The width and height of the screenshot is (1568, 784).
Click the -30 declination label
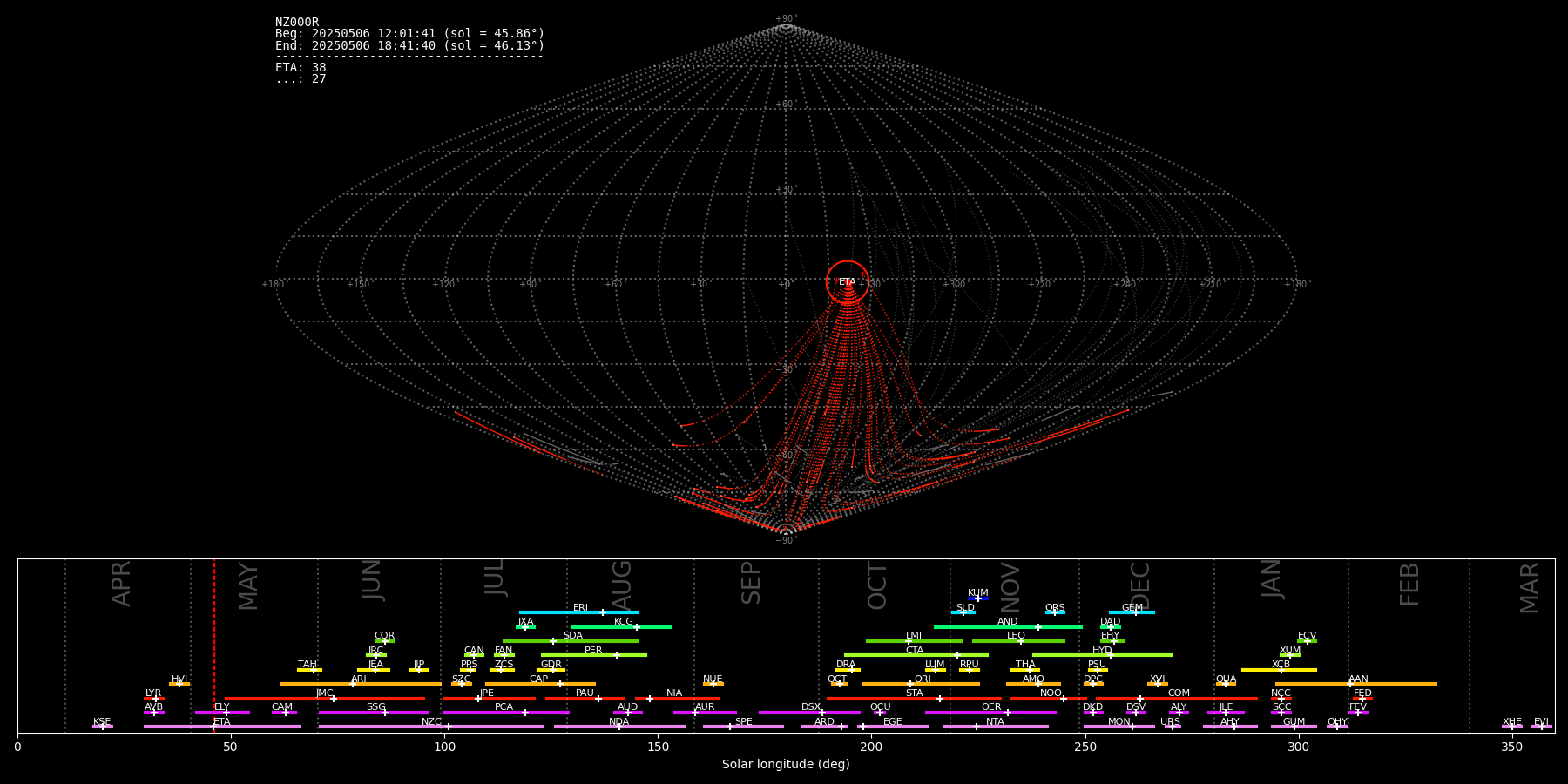pyautogui.click(x=785, y=370)
